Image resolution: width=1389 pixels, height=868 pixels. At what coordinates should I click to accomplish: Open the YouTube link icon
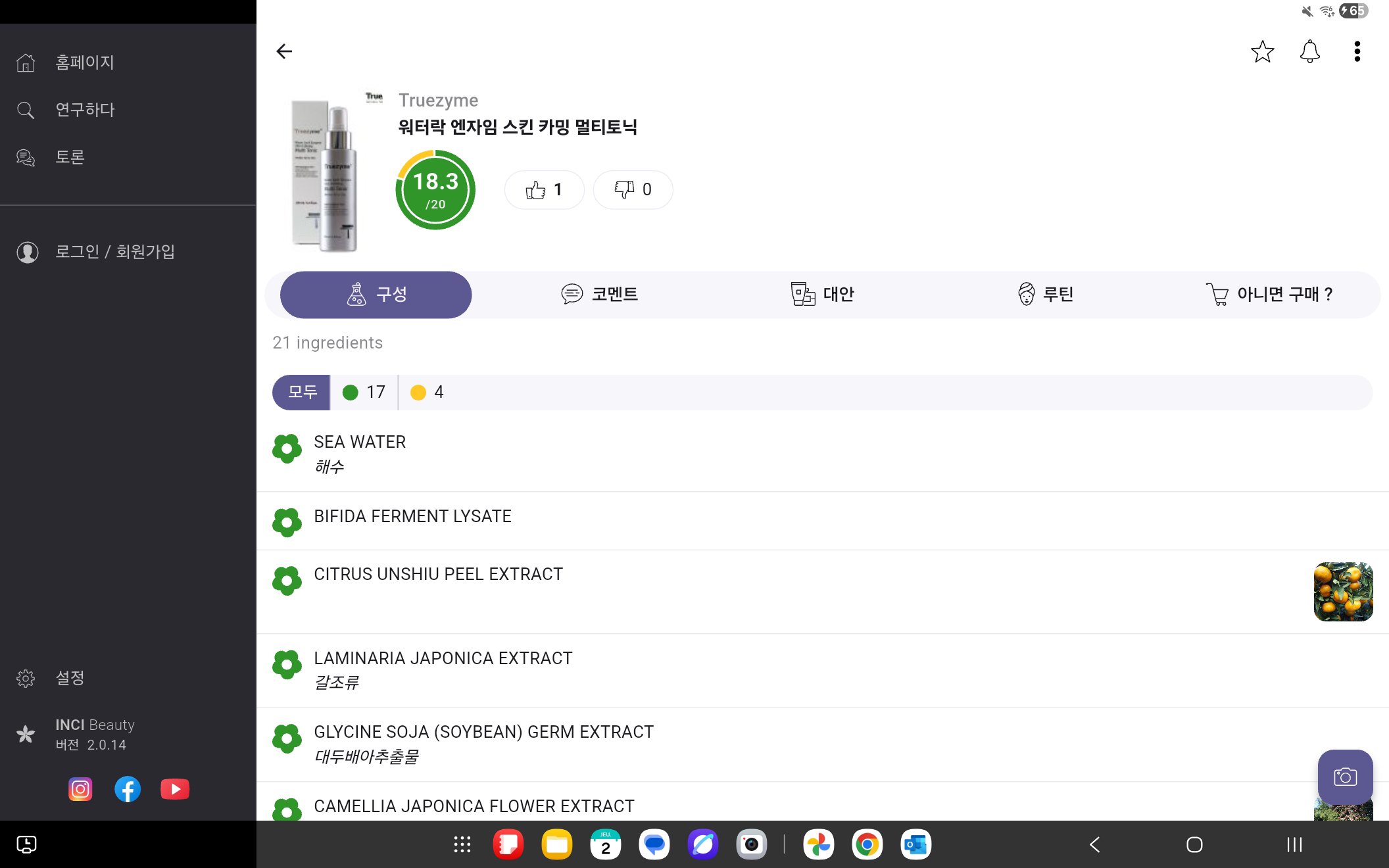point(175,789)
